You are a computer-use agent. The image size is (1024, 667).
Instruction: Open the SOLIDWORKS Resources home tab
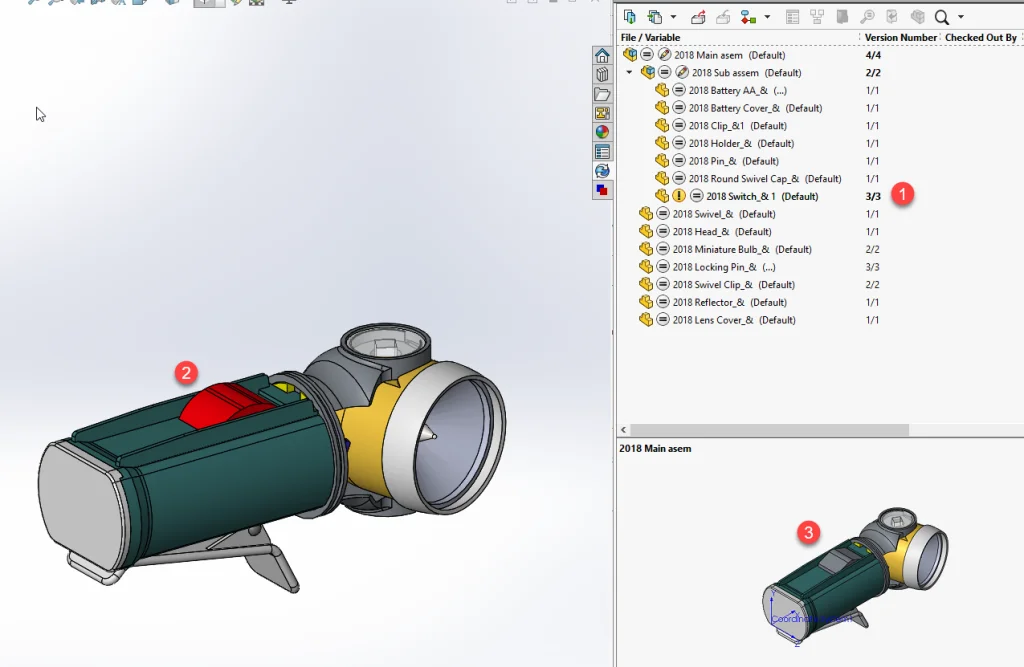(x=602, y=56)
